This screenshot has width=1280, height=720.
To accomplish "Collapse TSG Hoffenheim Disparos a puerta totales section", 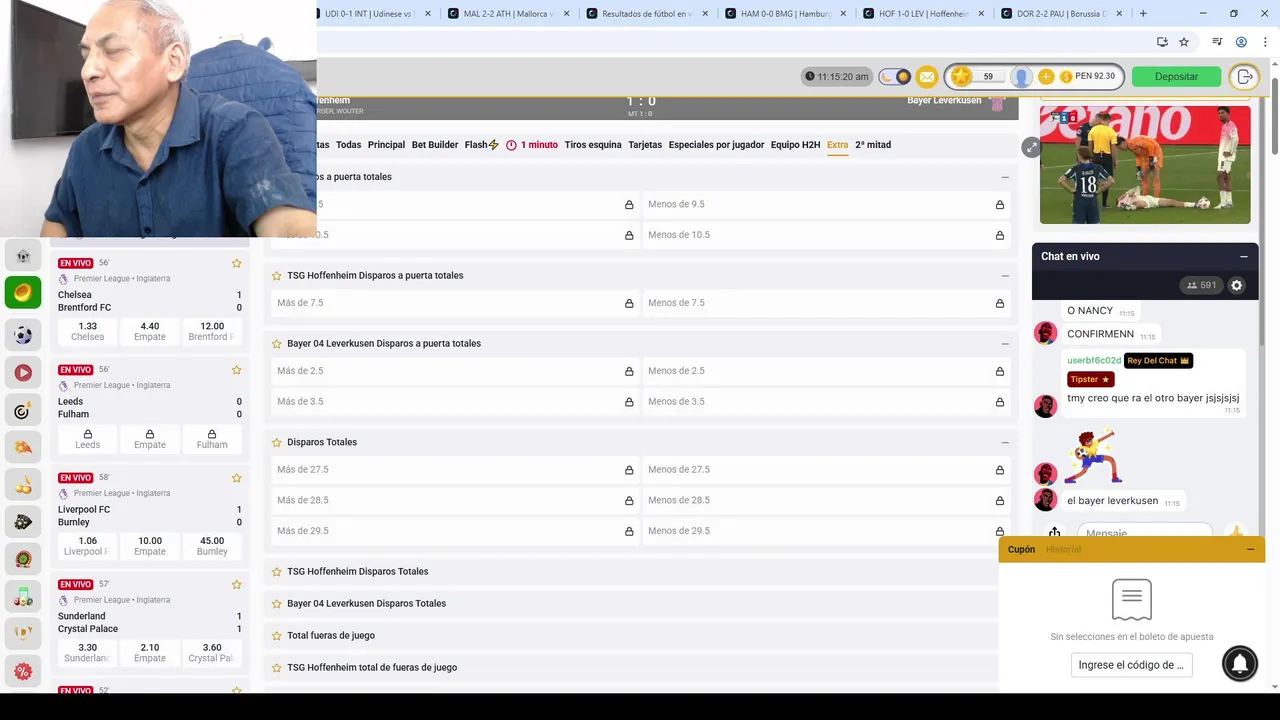I will pos(1005,275).
